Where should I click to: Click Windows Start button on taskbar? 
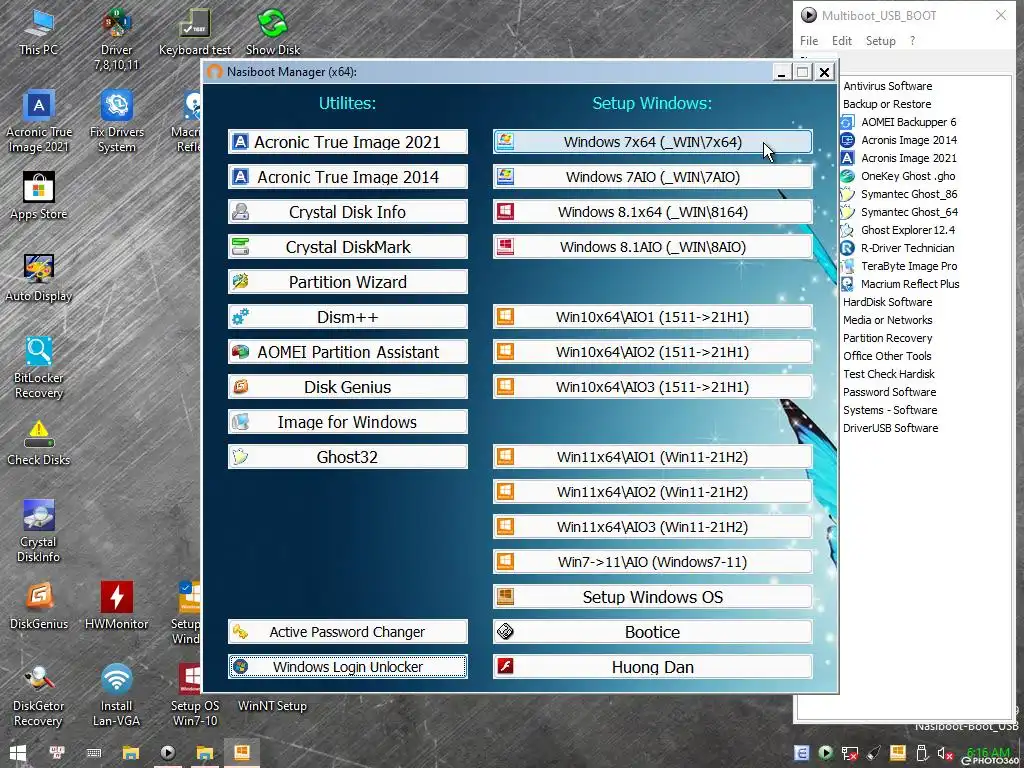pos(18,753)
